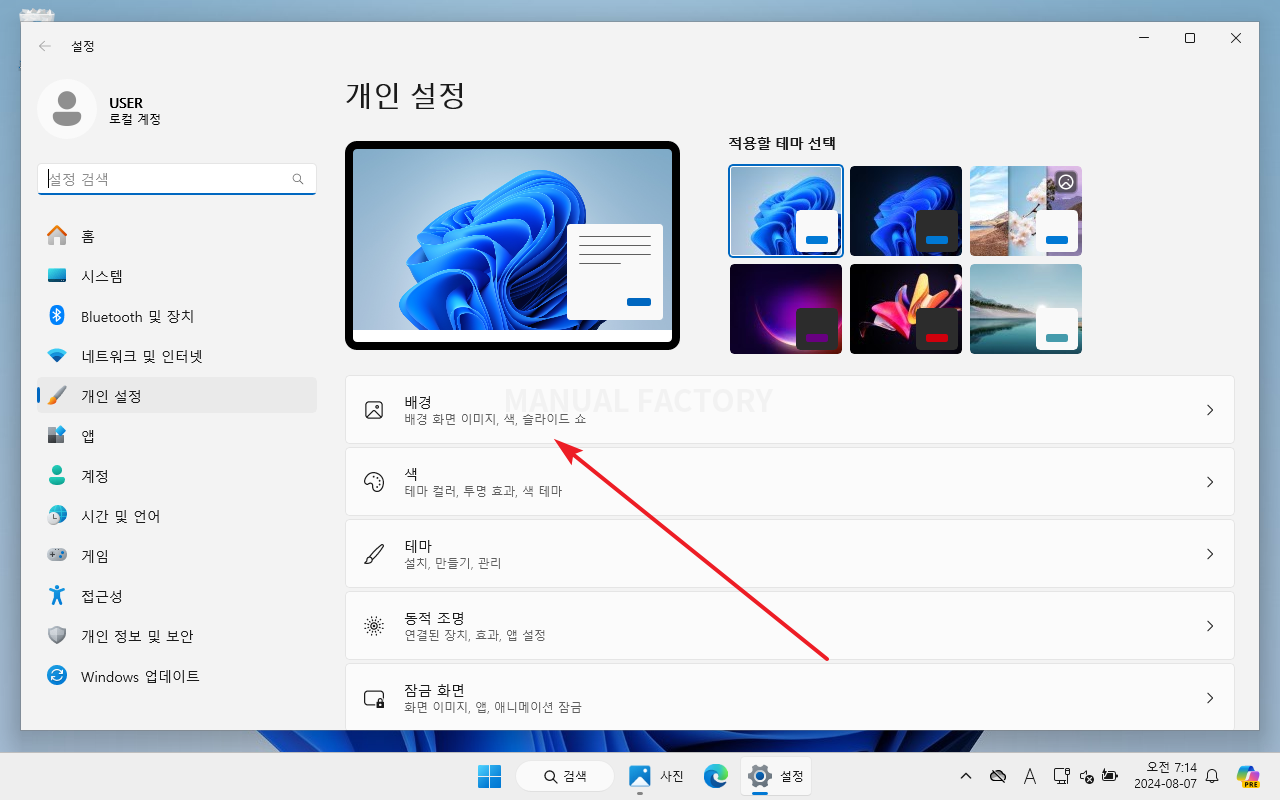Select the dark Windows bloom theme

tap(906, 211)
